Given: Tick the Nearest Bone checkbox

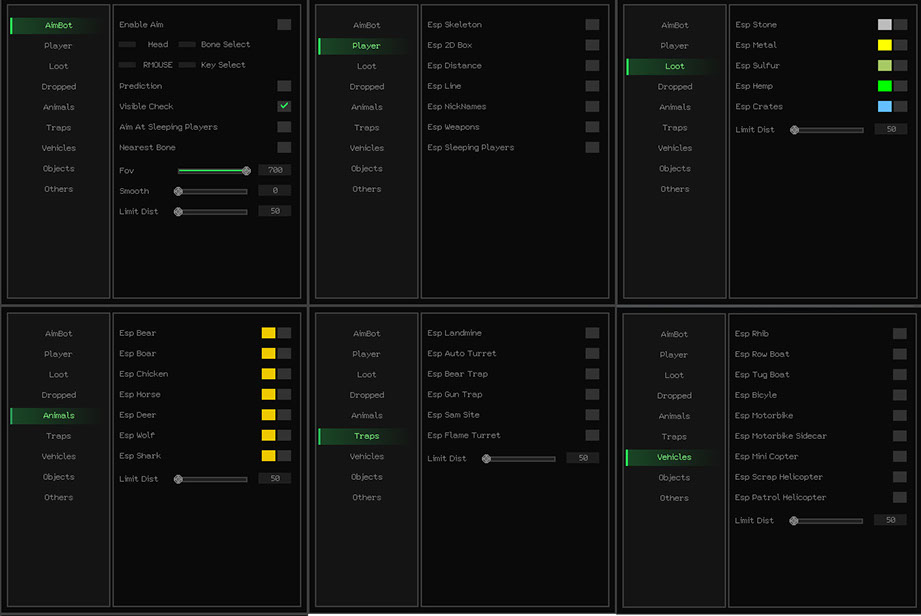Looking at the screenshot, I should 284,147.
